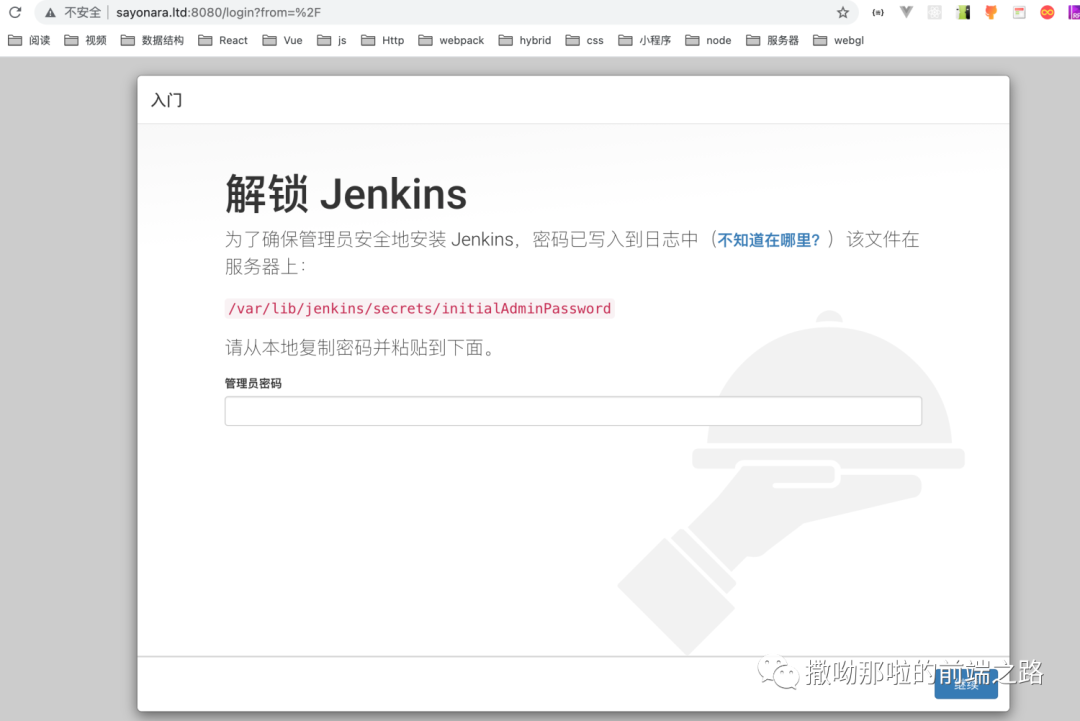1080x721 pixels.
Task: Open the webpack bookmark folder
Action: tap(451, 41)
